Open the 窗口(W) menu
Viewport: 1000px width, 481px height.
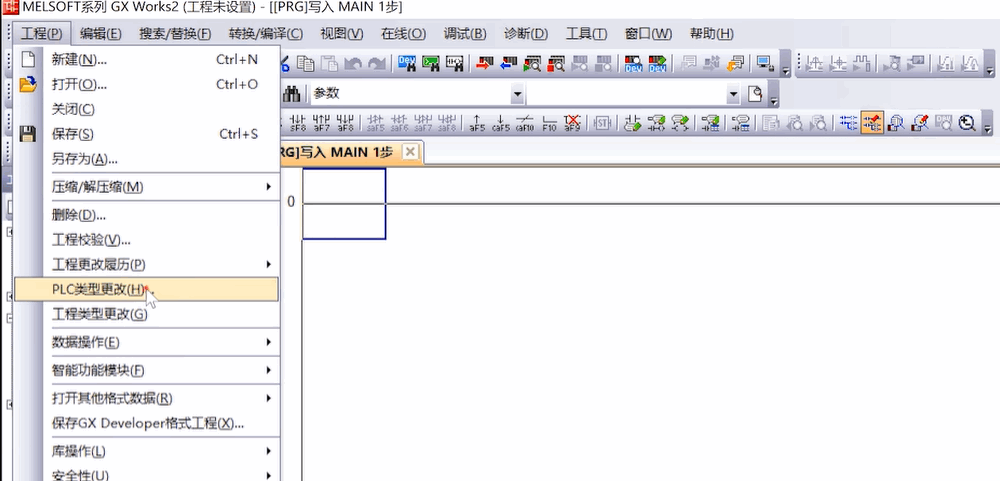649,34
